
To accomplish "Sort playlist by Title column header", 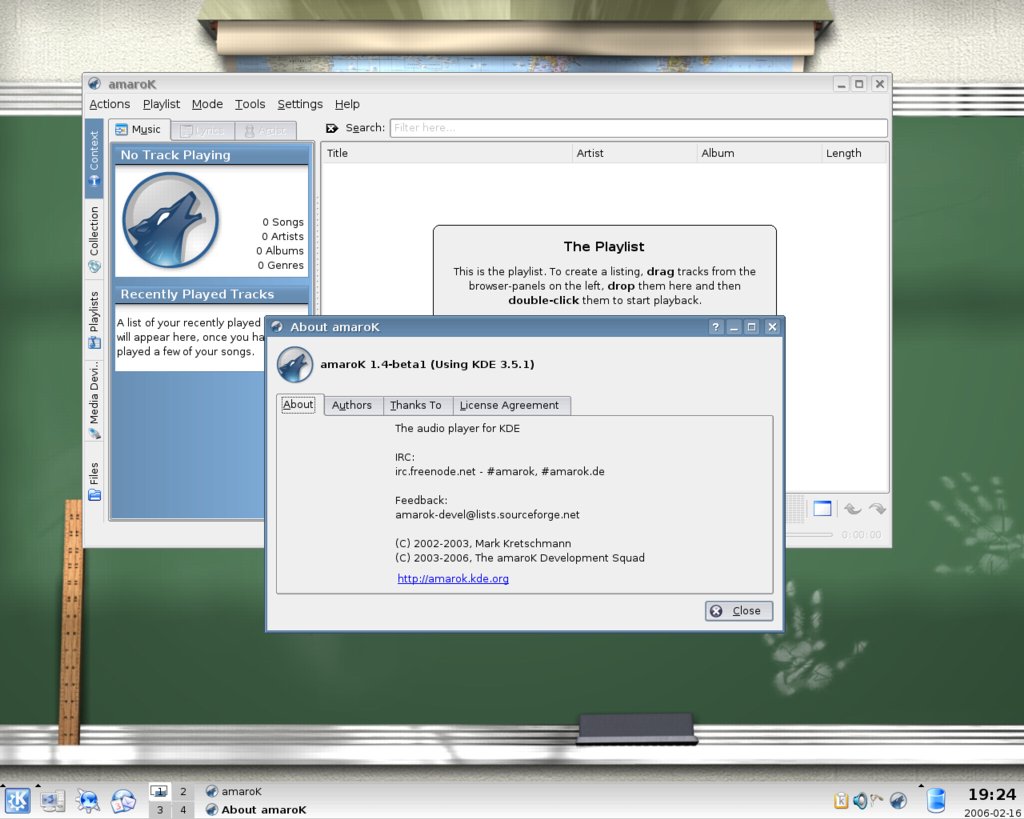I will pyautogui.click(x=447, y=153).
